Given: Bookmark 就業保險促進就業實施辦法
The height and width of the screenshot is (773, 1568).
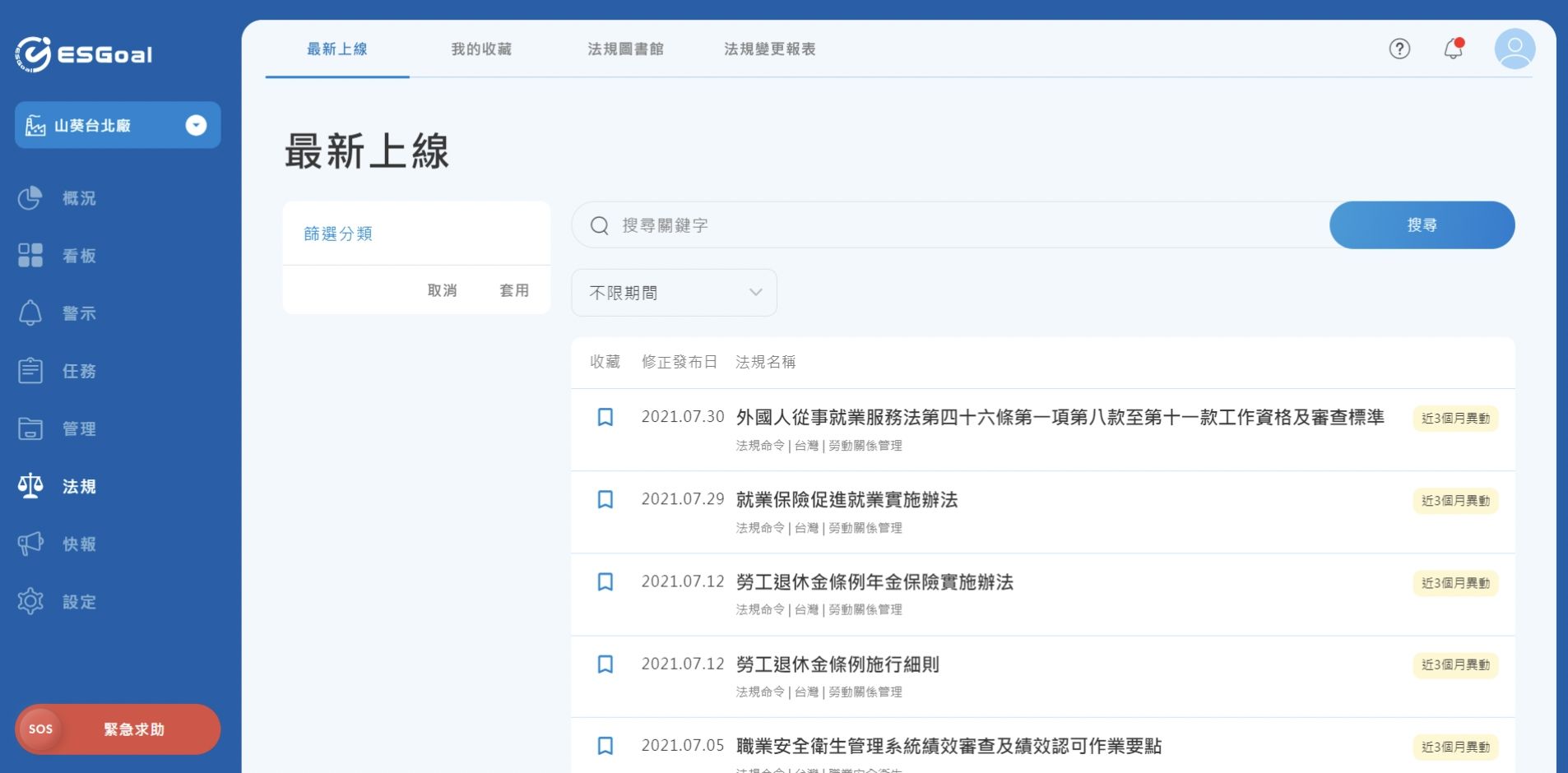Looking at the screenshot, I should (x=605, y=500).
